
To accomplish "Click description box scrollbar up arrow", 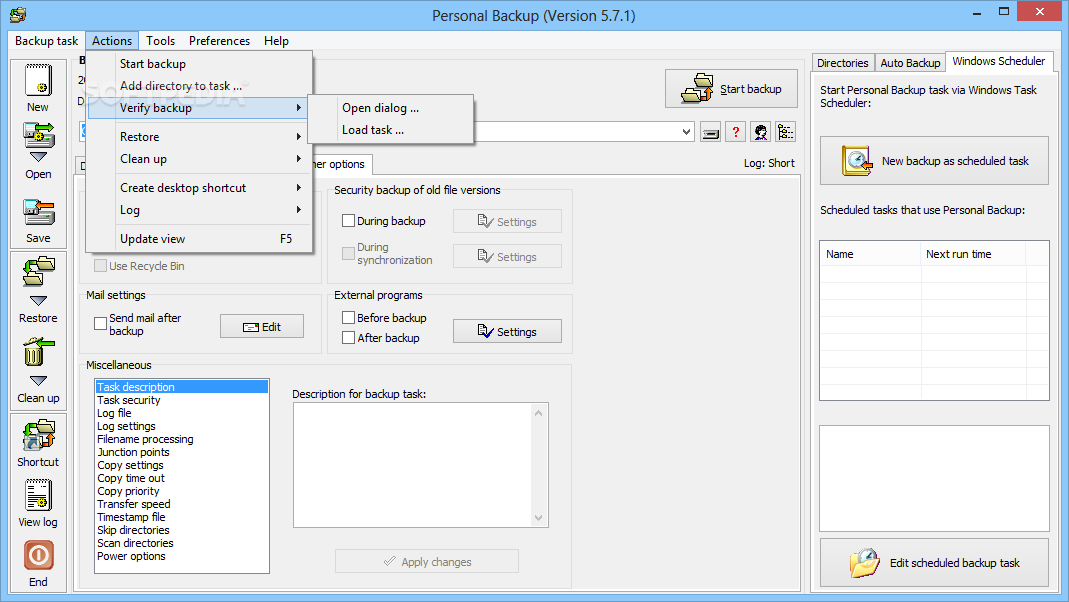I will coord(539,412).
